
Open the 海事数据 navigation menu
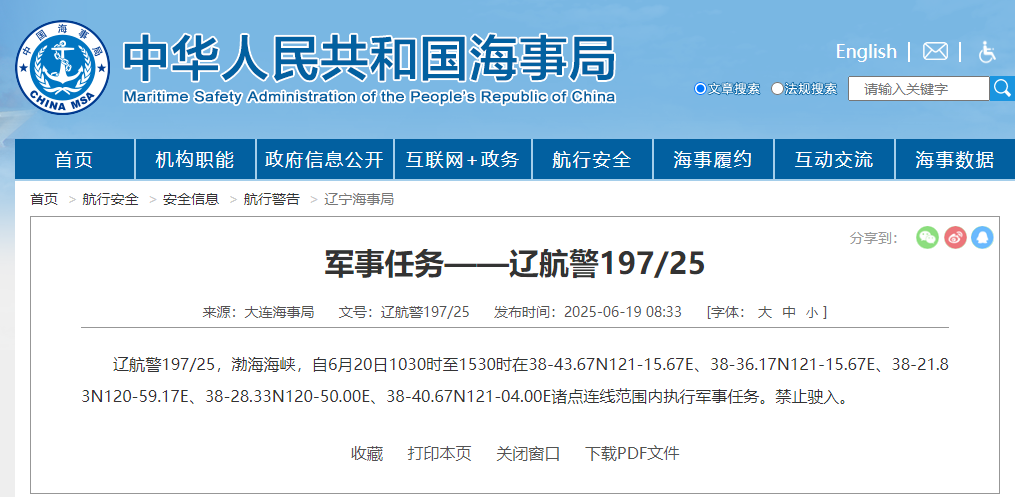pos(954,160)
